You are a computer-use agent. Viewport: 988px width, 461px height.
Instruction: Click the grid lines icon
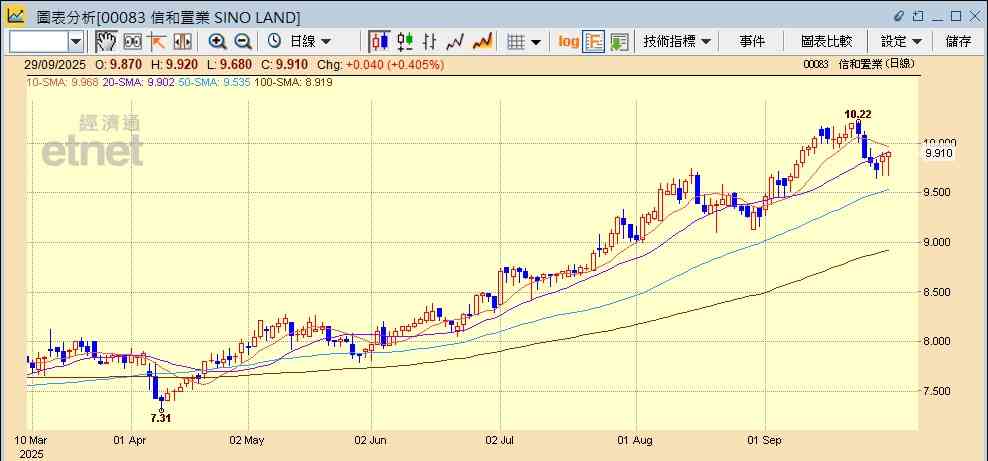click(x=516, y=42)
